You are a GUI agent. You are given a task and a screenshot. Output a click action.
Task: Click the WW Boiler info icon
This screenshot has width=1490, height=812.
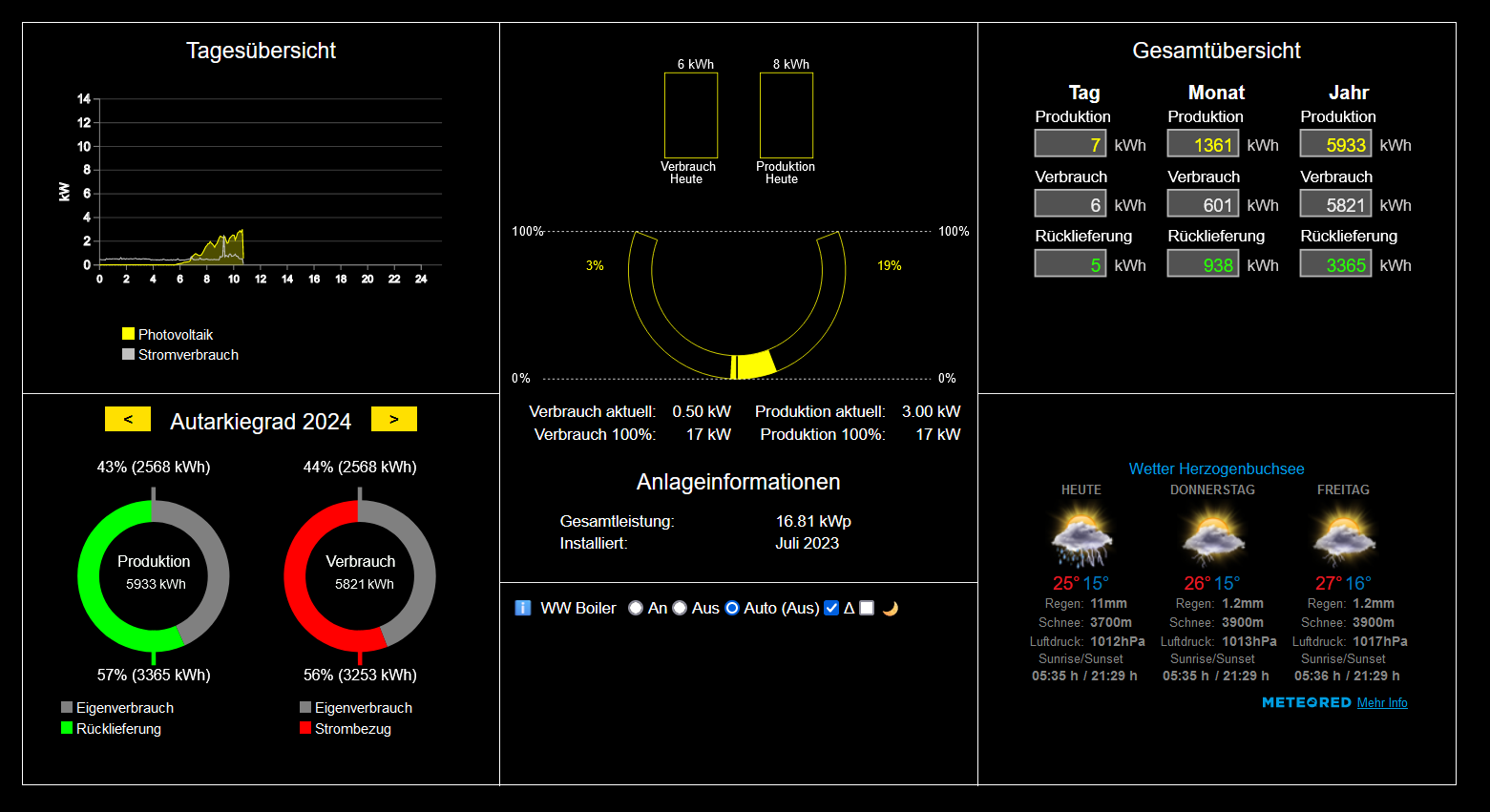coord(522,608)
